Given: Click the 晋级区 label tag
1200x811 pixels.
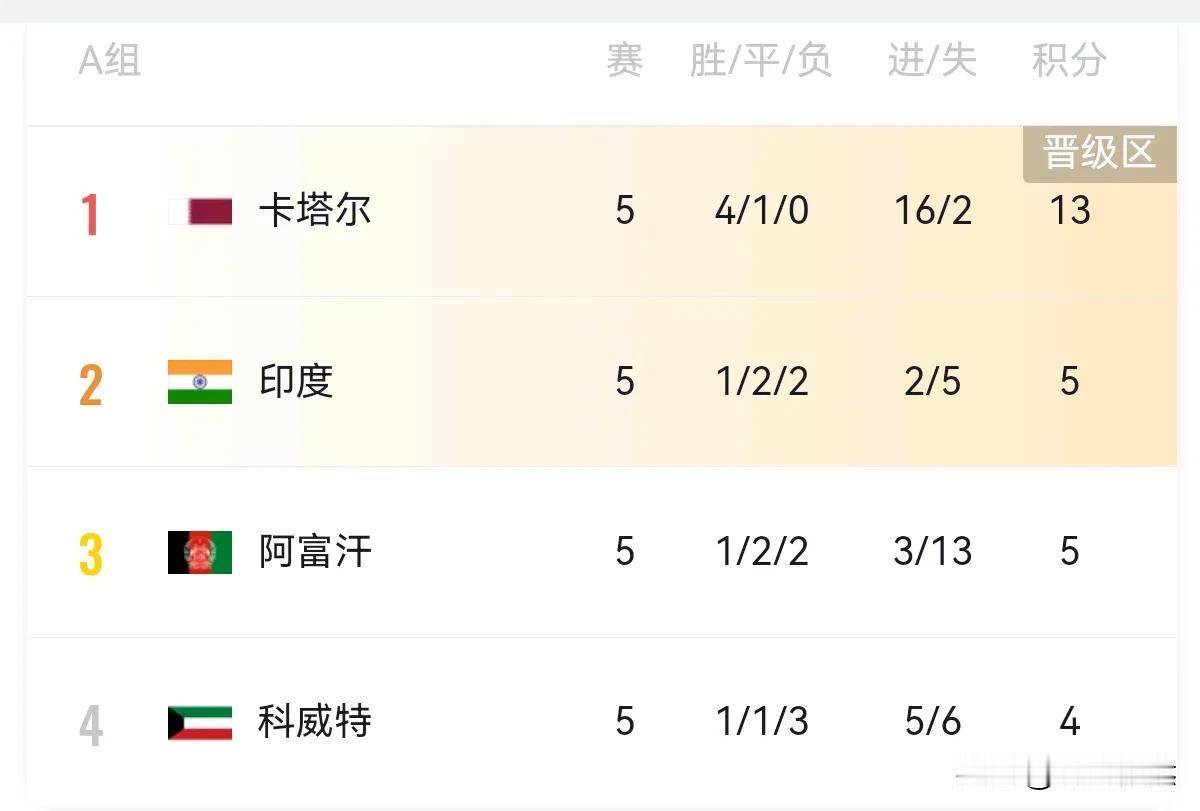Looking at the screenshot, I should coord(1099,154).
